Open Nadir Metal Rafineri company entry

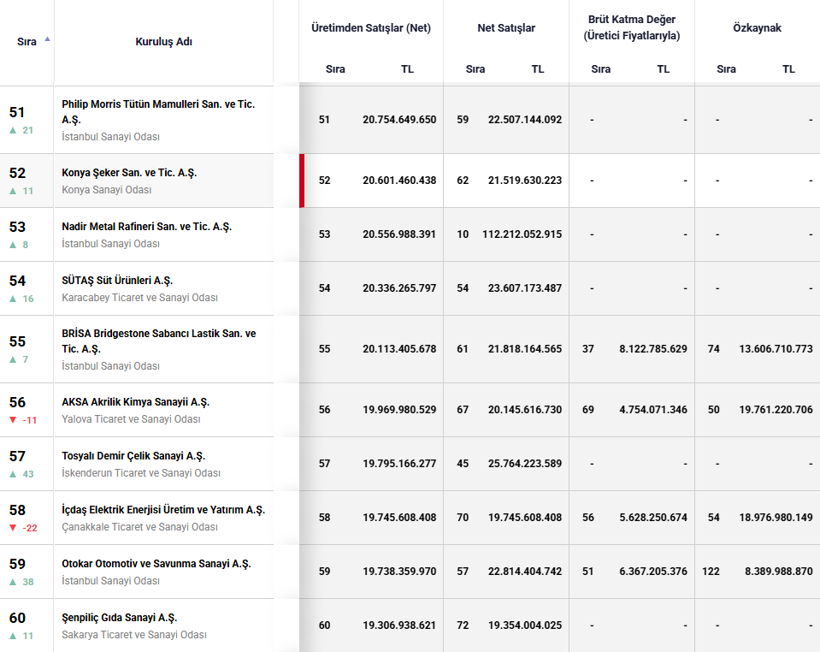tap(146, 226)
